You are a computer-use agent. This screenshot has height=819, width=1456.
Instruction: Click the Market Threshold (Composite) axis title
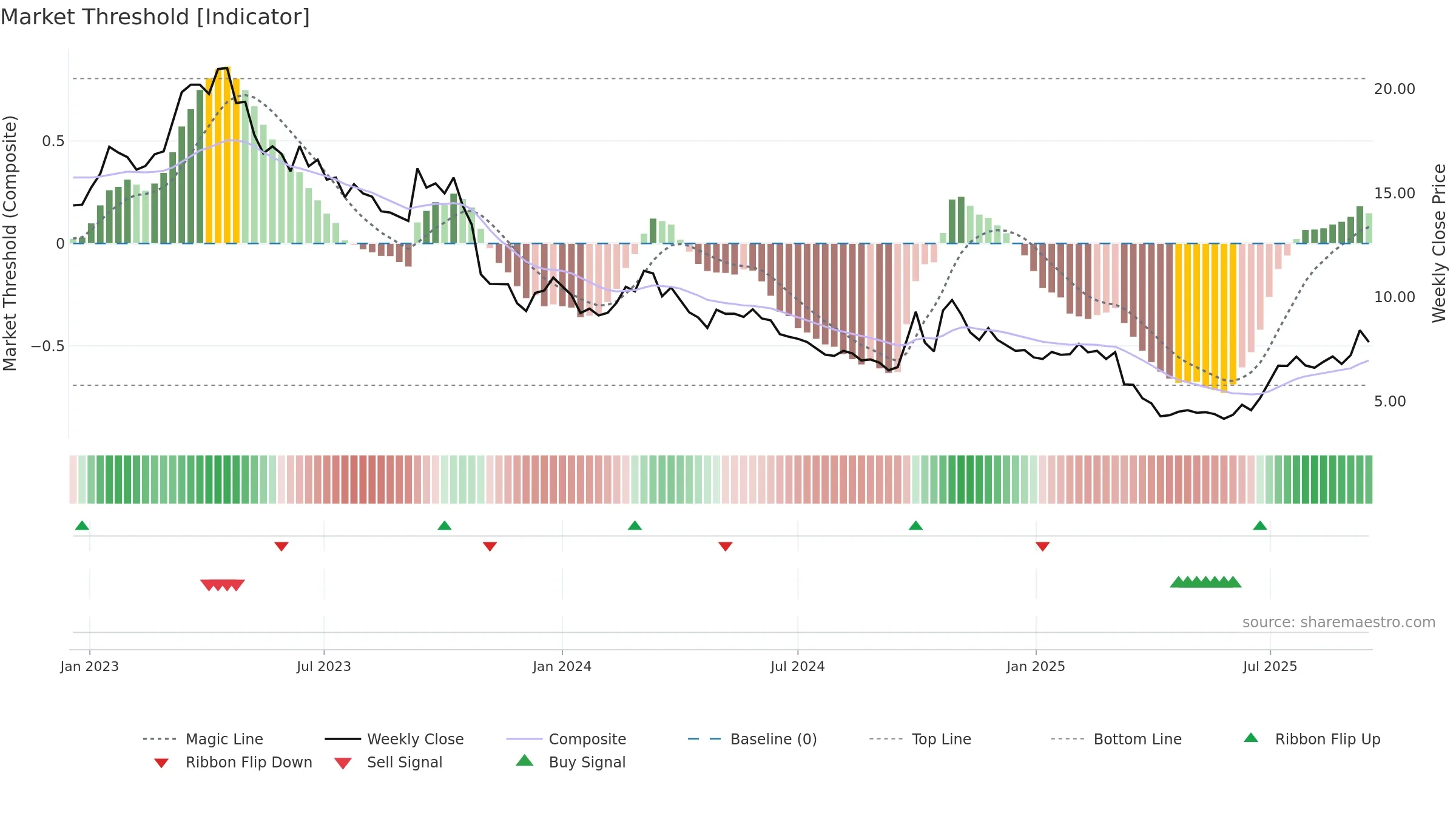[10, 243]
